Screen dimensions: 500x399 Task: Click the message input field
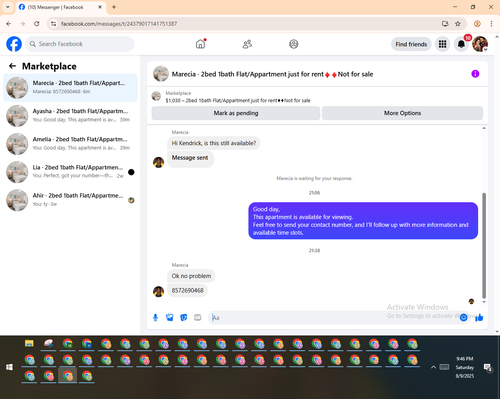tap(333, 318)
